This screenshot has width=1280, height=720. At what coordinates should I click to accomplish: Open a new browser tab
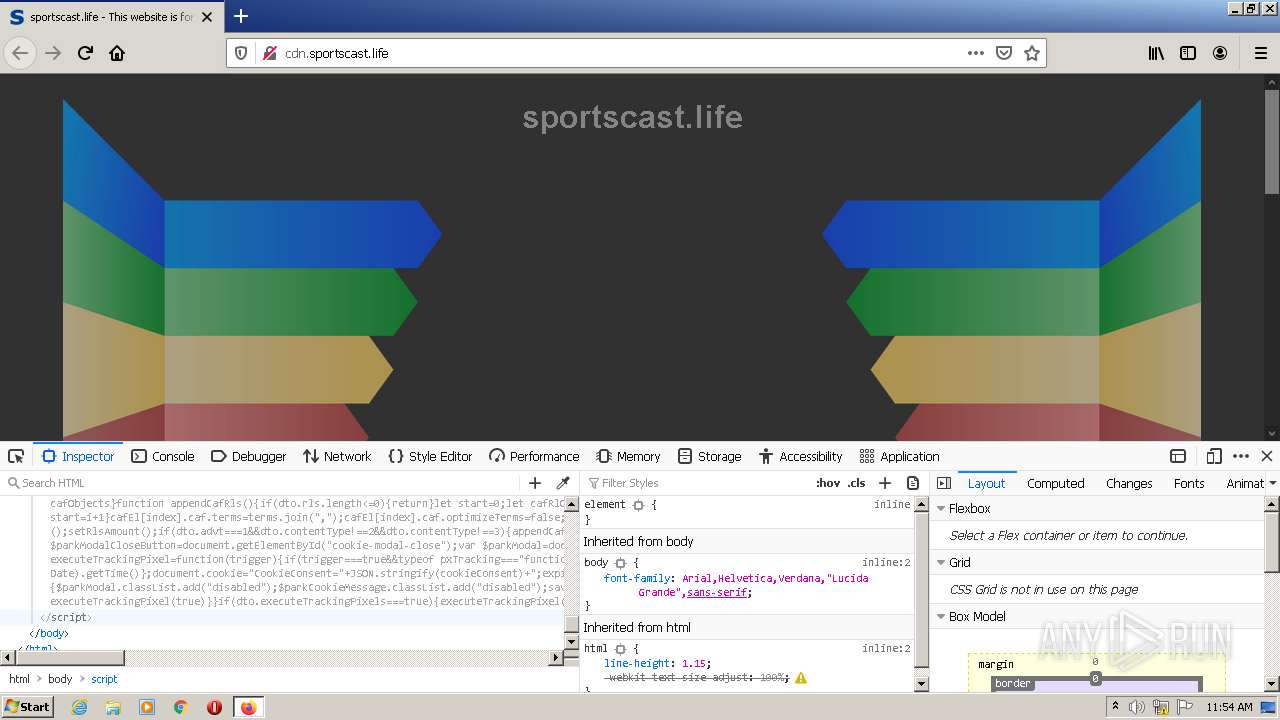tap(241, 16)
